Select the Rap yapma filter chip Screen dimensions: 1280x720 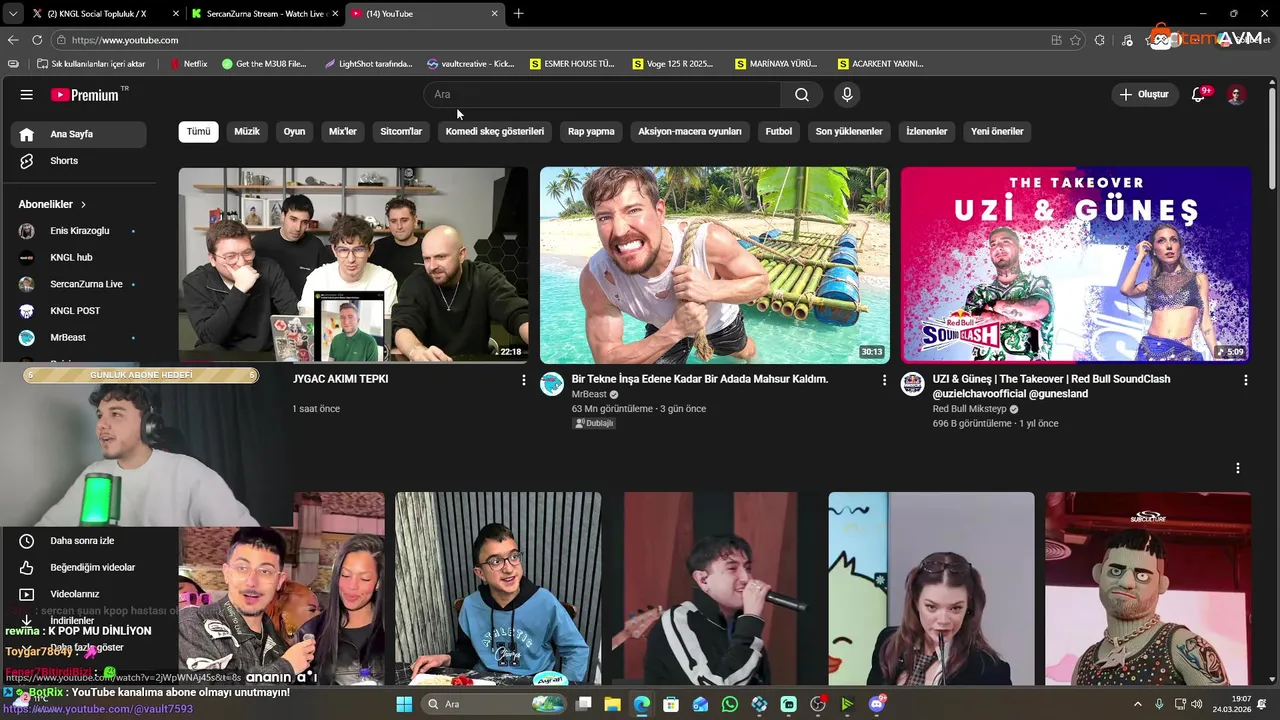click(591, 131)
